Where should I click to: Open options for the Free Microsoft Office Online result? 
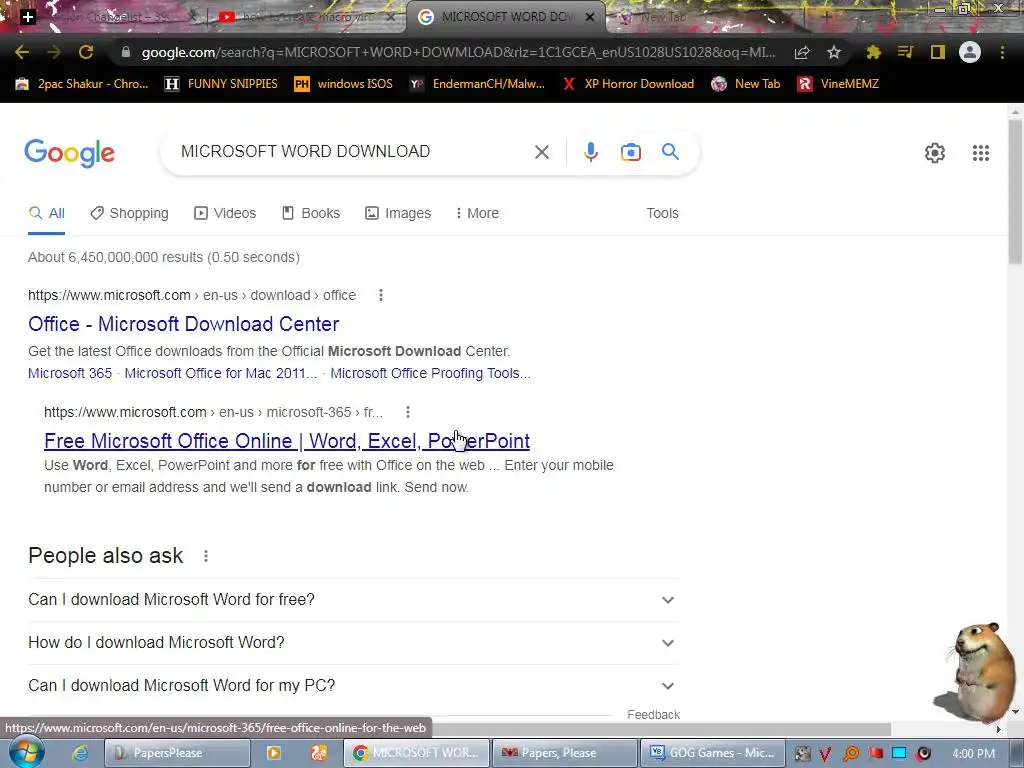point(408,412)
